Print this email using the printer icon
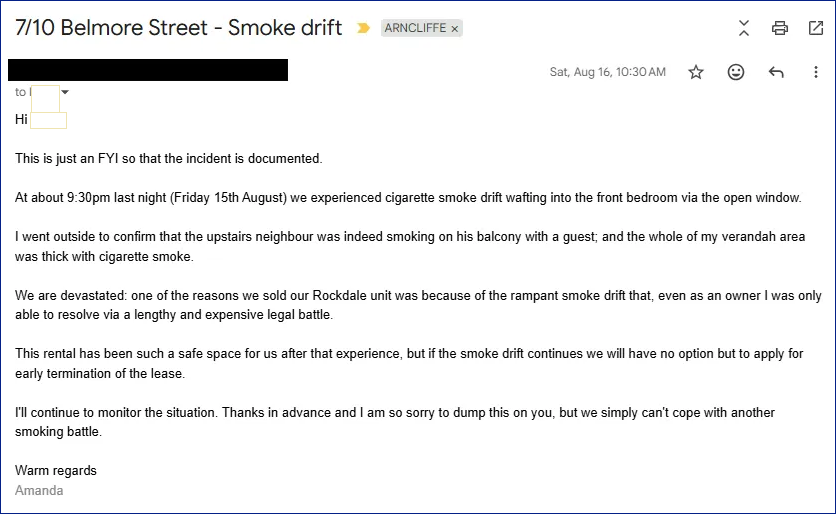The image size is (836, 514). pos(779,28)
